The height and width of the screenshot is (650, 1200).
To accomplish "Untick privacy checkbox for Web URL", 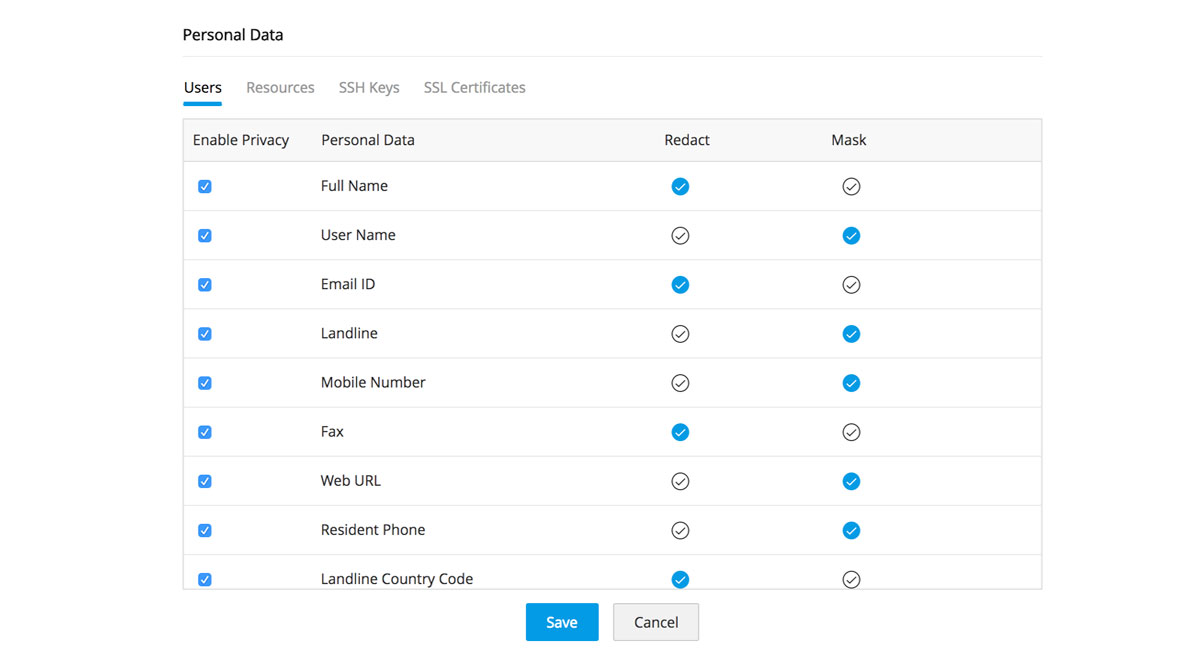I will [205, 481].
